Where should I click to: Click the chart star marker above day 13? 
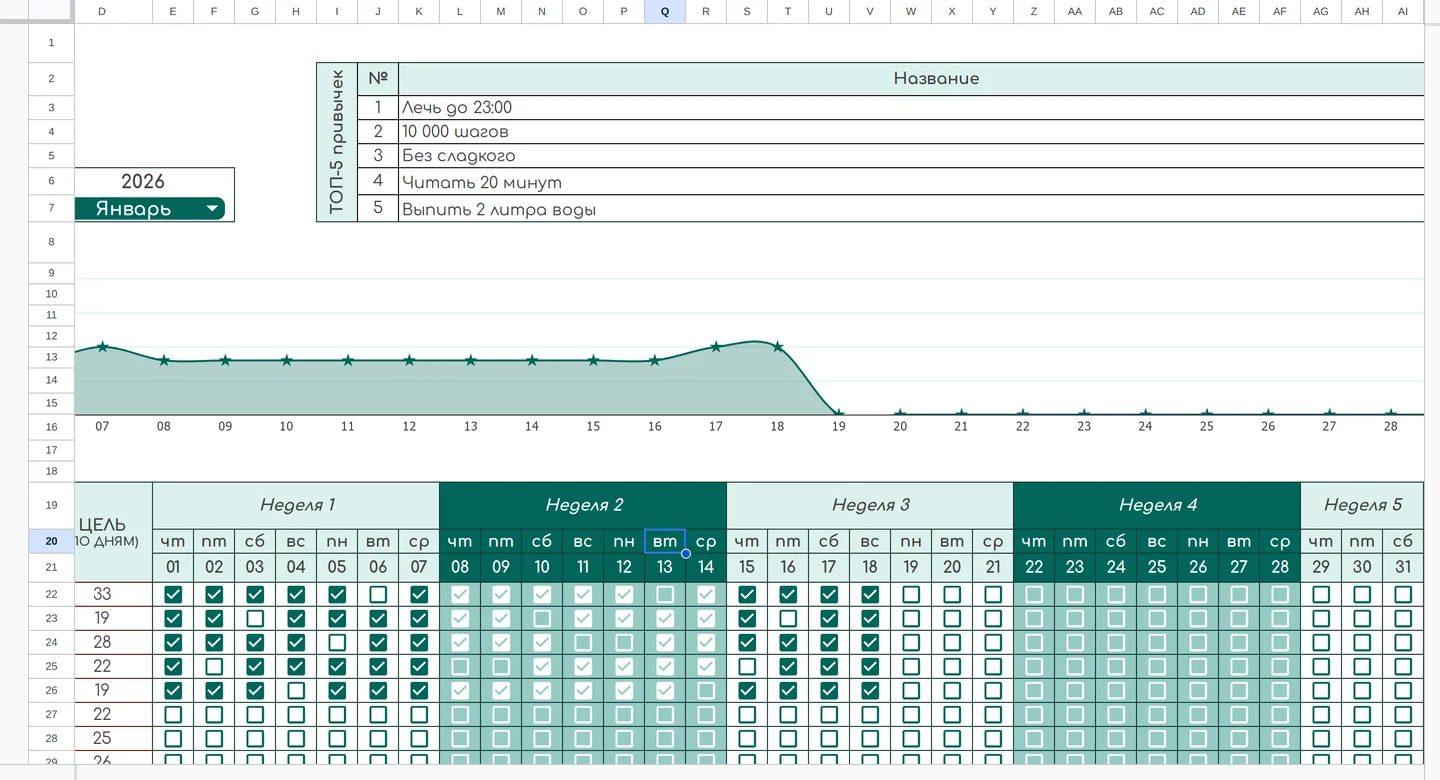[x=470, y=360]
